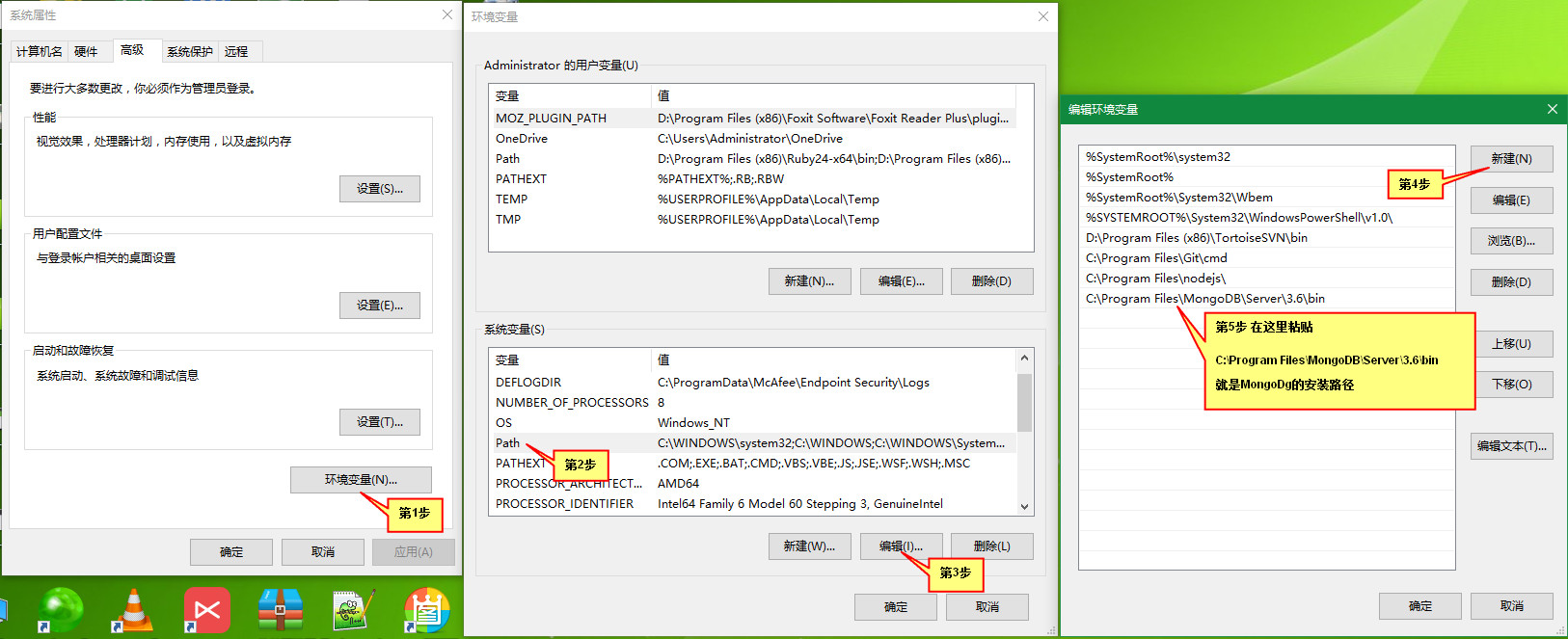Click 编辑(E)... under user variables
The width and height of the screenshot is (1568, 639).
click(x=902, y=281)
